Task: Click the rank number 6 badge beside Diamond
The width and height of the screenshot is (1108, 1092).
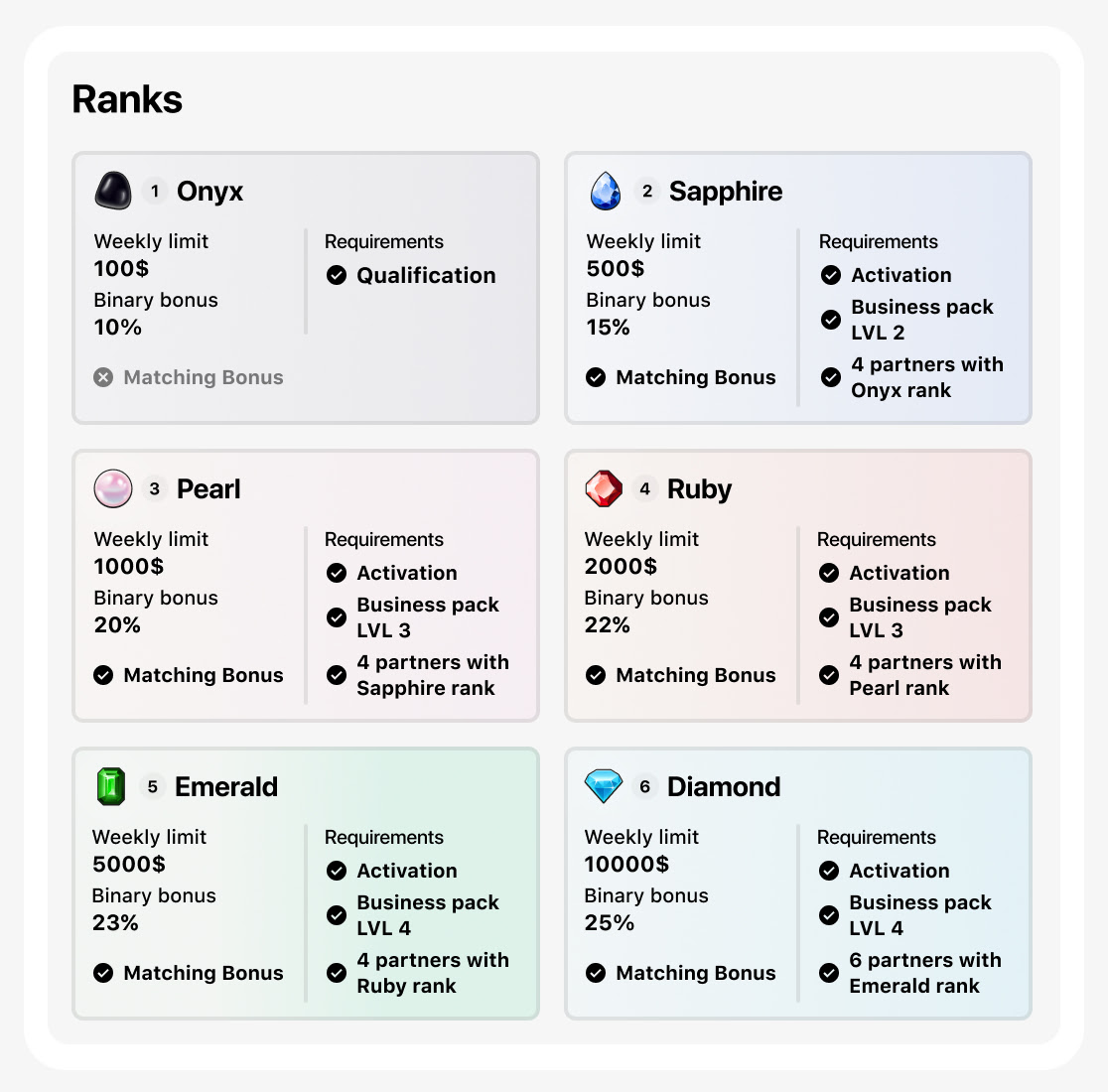Action: tap(647, 786)
